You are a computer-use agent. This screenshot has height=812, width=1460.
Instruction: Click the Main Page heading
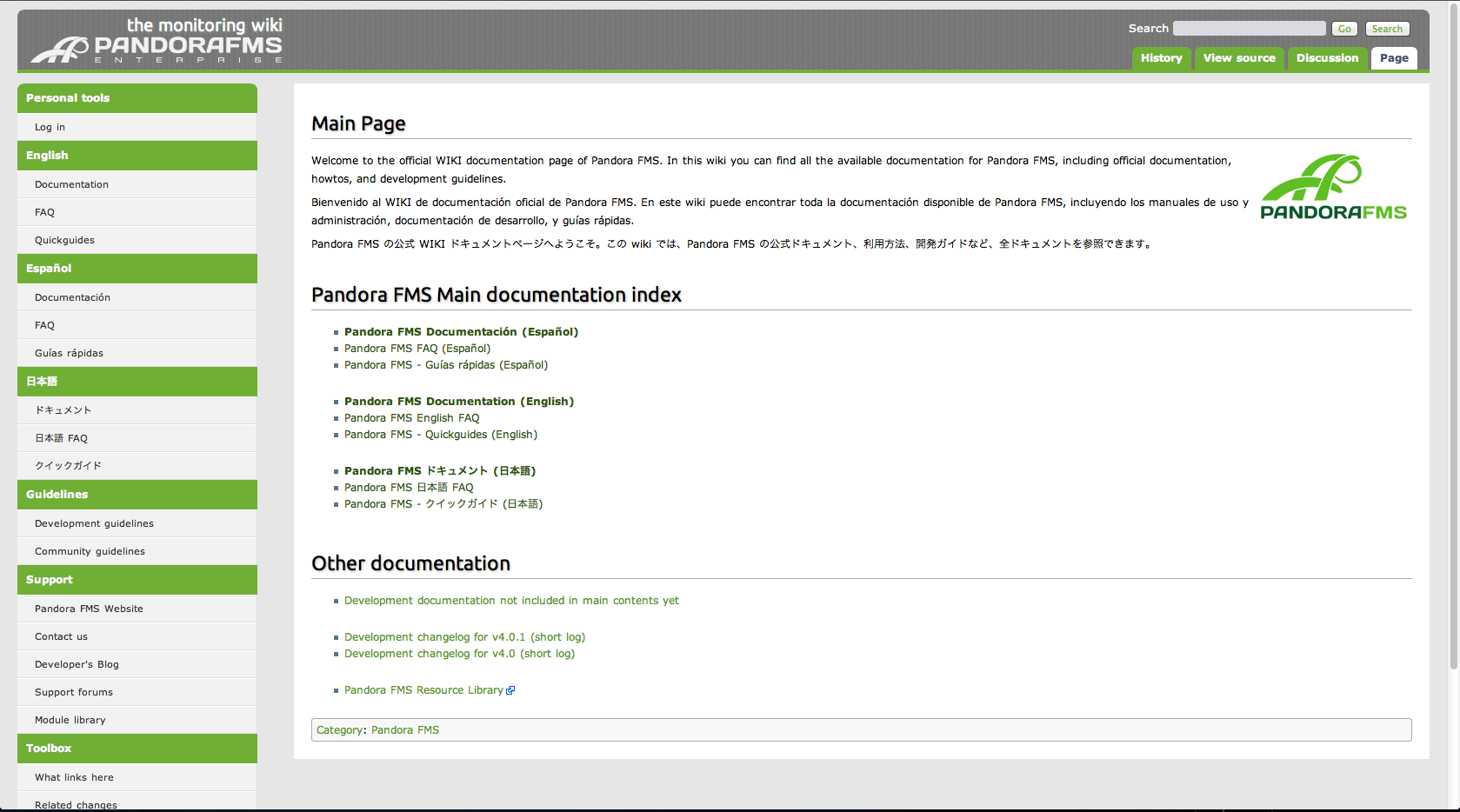click(358, 123)
